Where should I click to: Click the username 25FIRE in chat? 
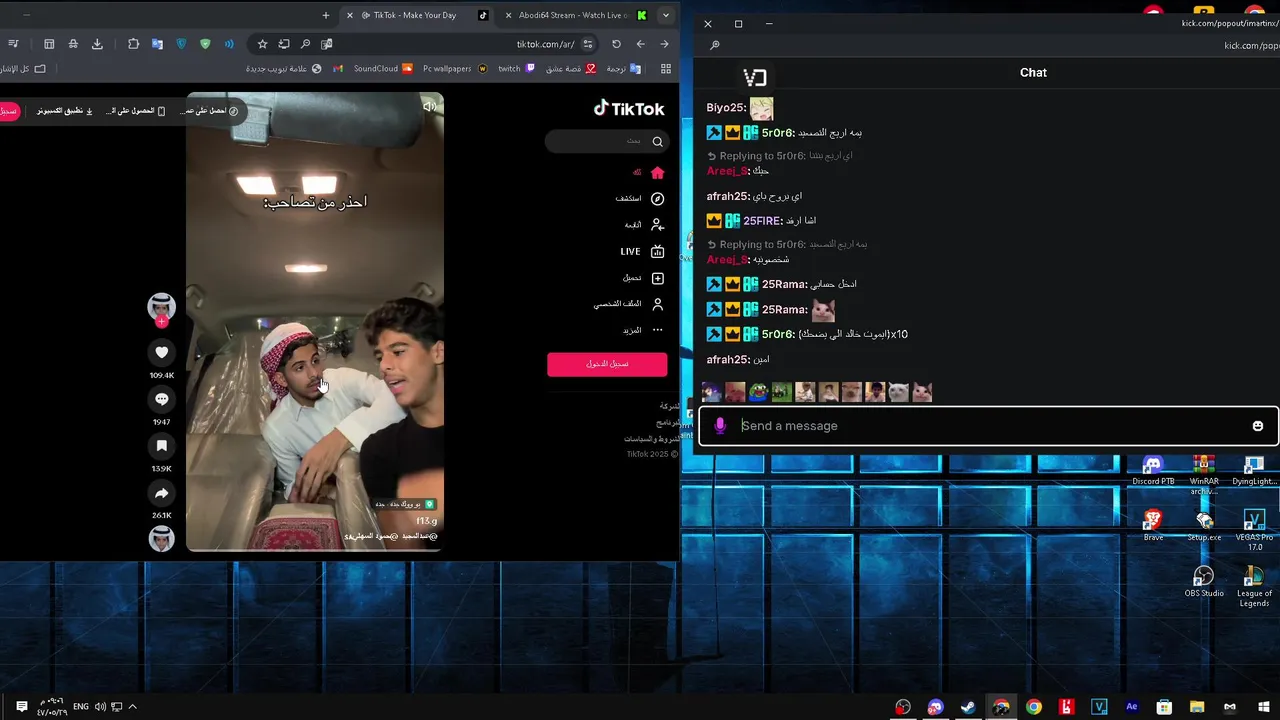(763, 221)
